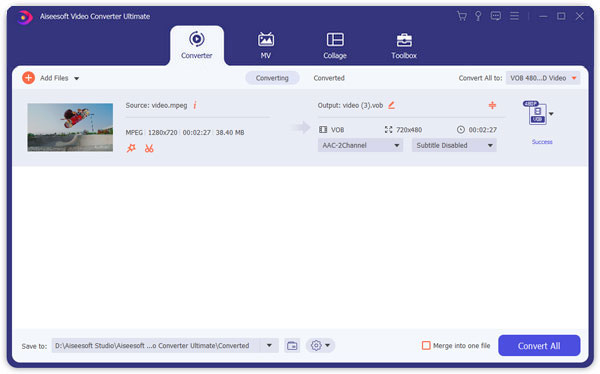This screenshot has height=374, width=600.
Task: Switch to the MV tab
Action: coord(266,46)
